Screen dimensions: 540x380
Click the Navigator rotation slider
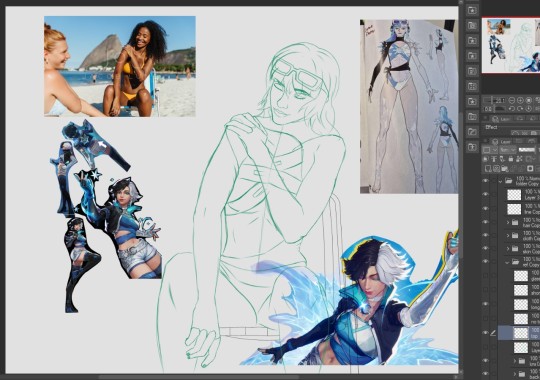pyautogui.click(x=494, y=109)
